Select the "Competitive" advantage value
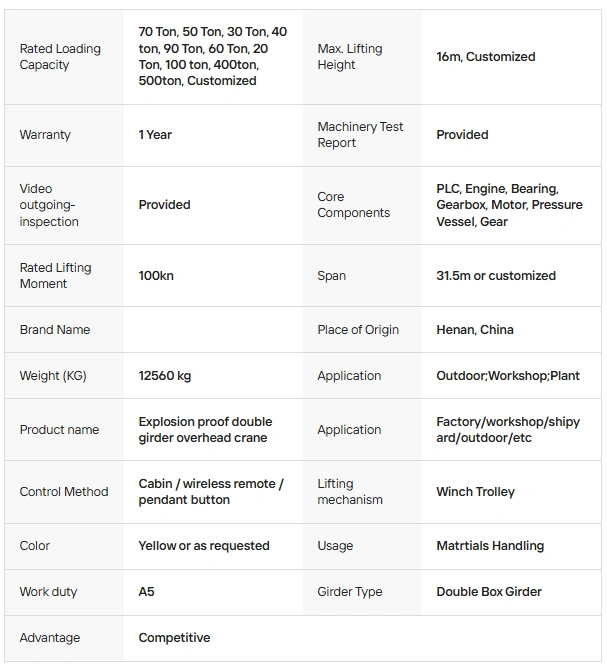This screenshot has height=668, width=607. pos(174,638)
